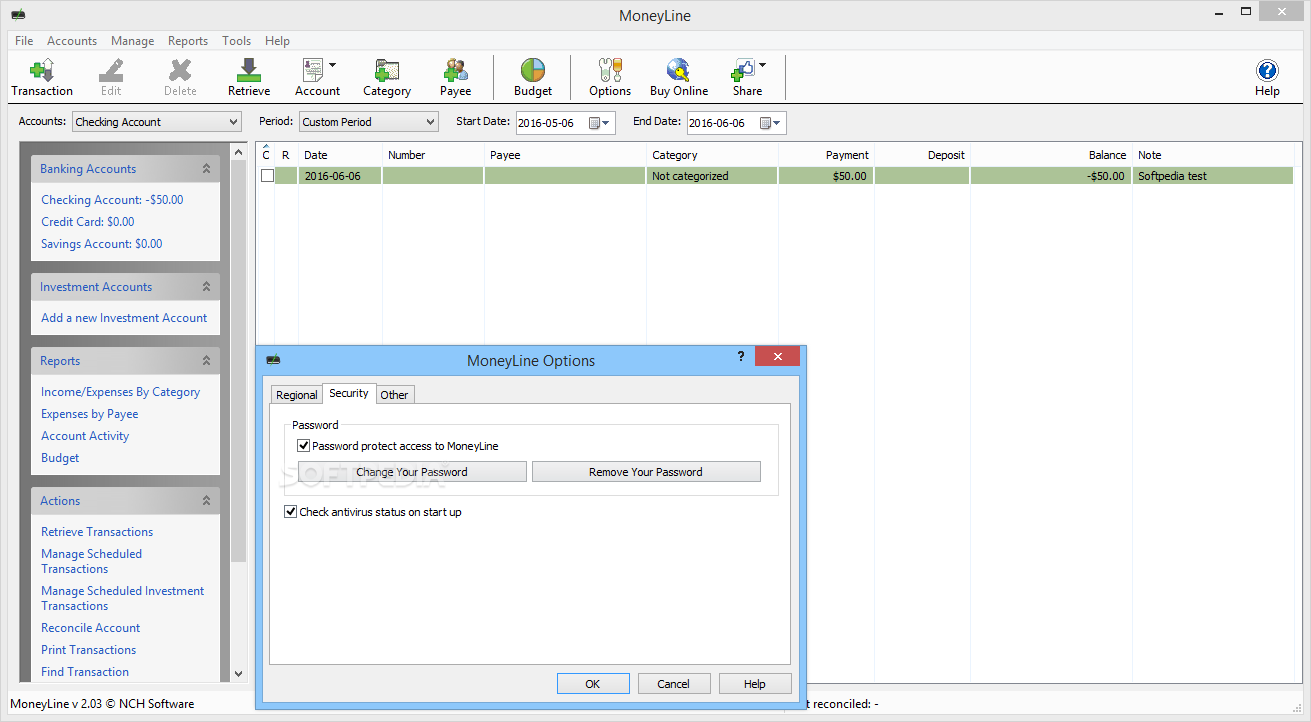Confirm options with OK button
The height and width of the screenshot is (722, 1311).
pyautogui.click(x=593, y=684)
